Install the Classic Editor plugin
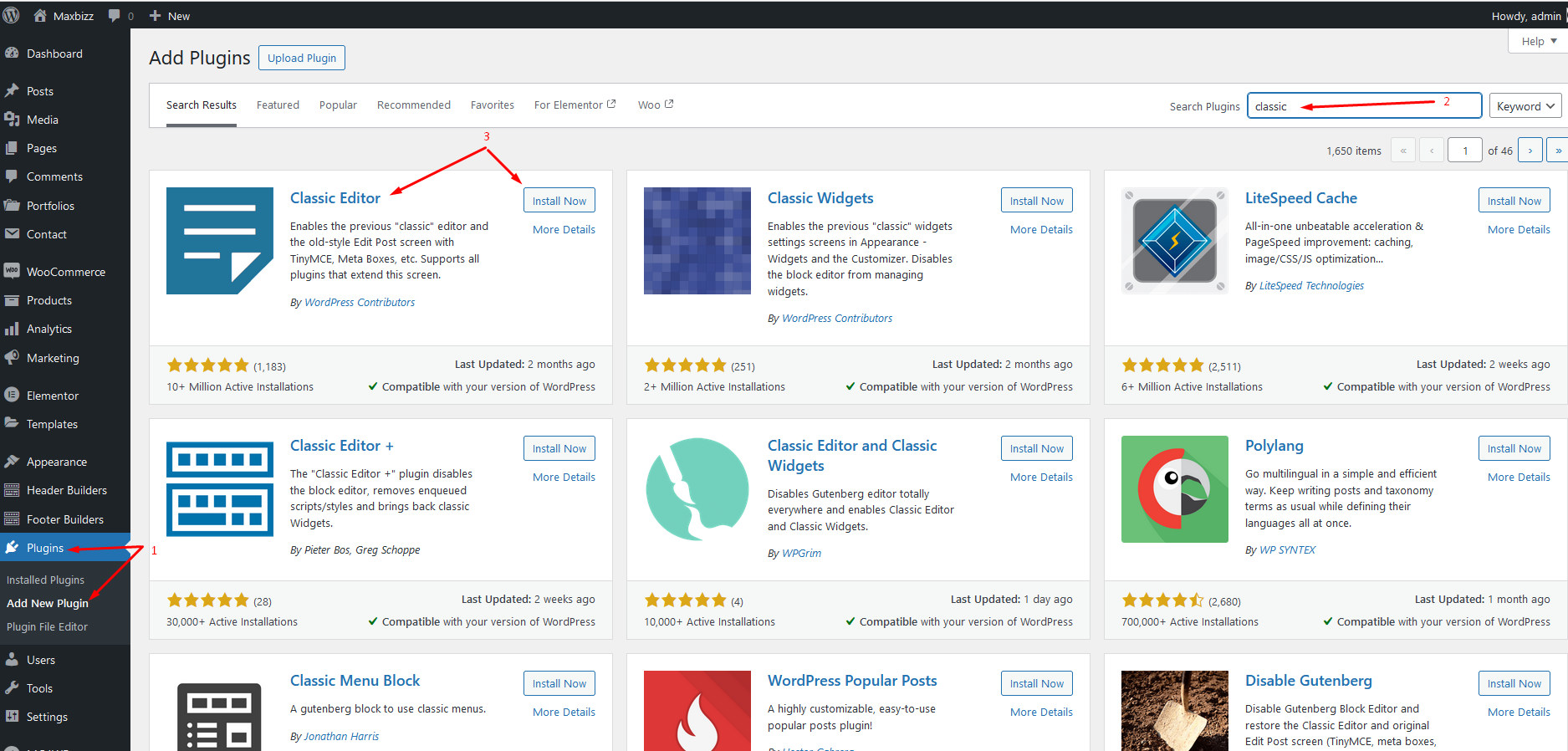 click(x=559, y=201)
